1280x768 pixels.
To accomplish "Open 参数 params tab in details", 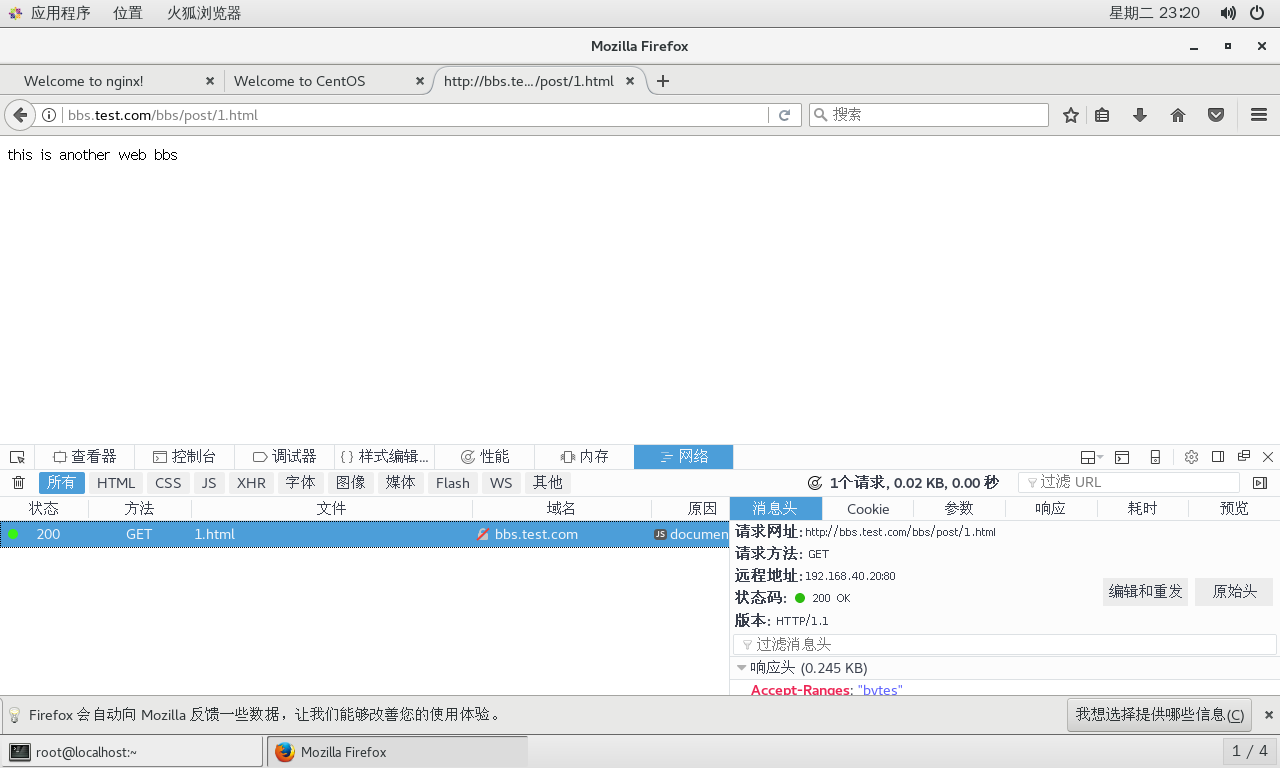I will pyautogui.click(x=959, y=508).
